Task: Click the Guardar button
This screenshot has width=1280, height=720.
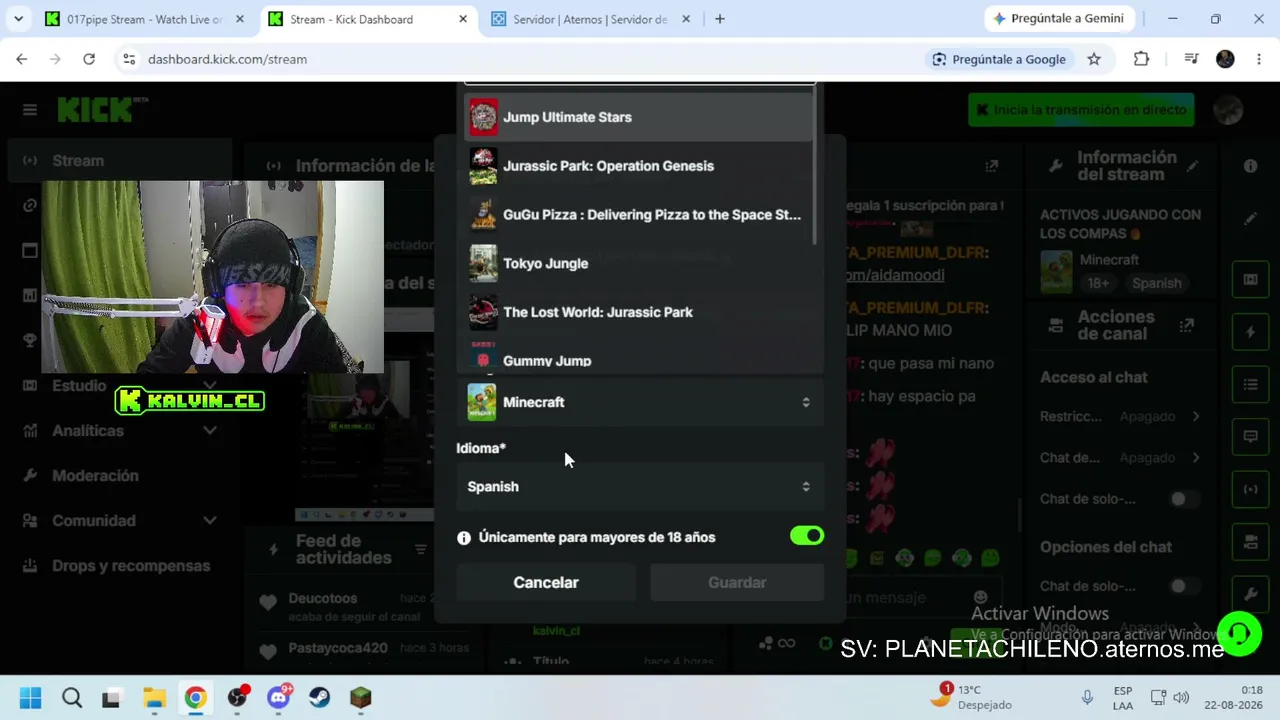Action: (737, 582)
